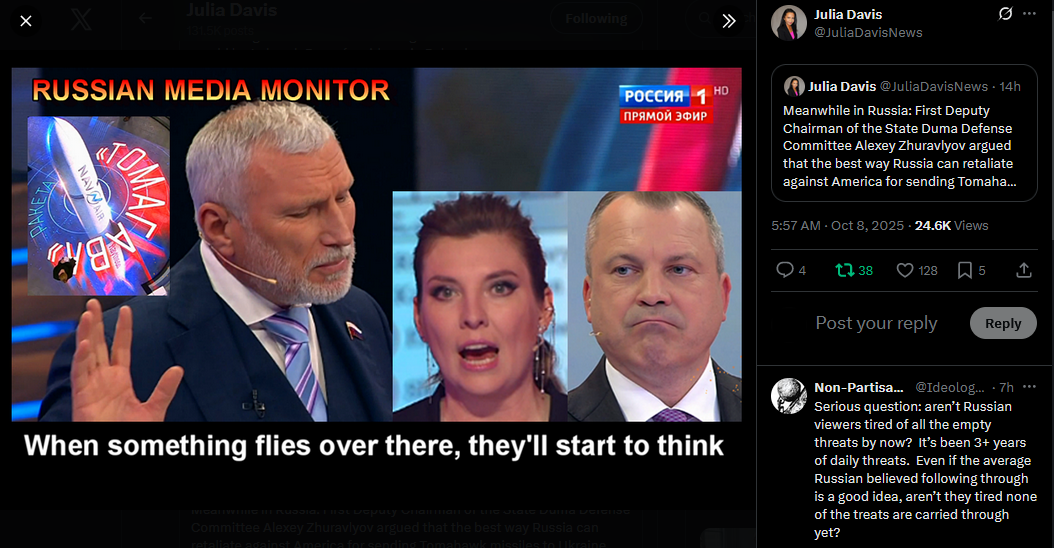The width and height of the screenshot is (1054, 548).
Task: Open the Non-Partisan commenter's avatar
Action: click(x=788, y=395)
